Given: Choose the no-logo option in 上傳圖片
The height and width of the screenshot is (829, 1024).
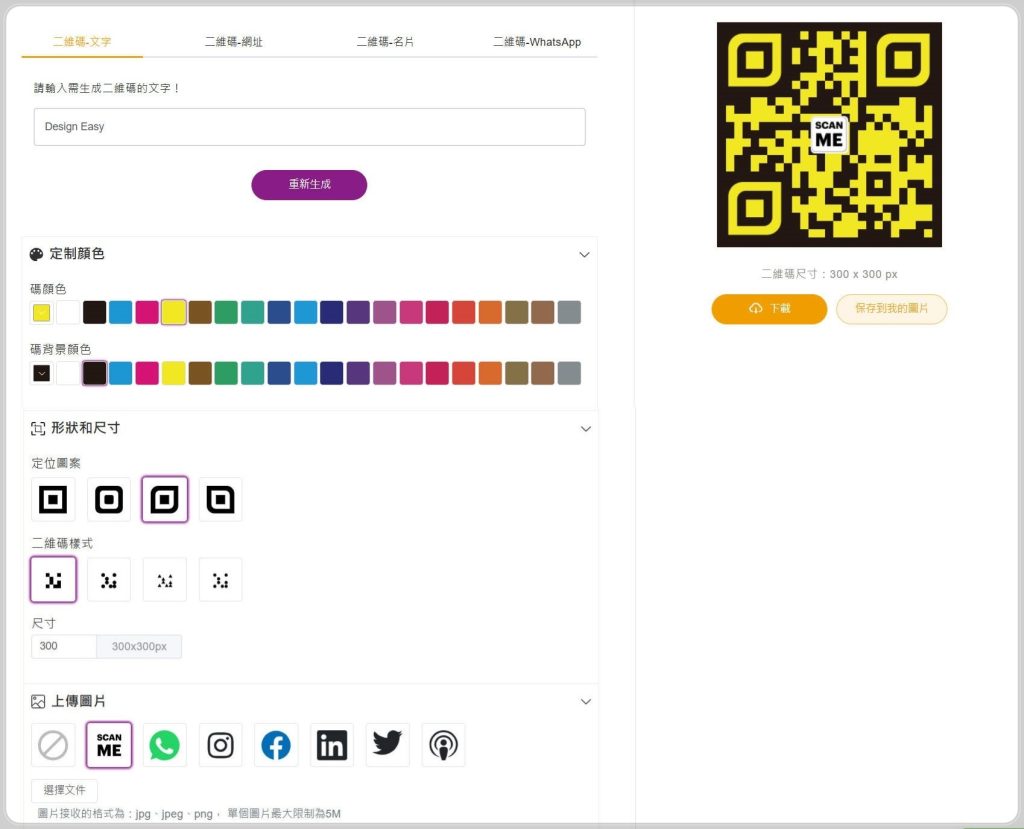Looking at the screenshot, I should tap(53, 745).
